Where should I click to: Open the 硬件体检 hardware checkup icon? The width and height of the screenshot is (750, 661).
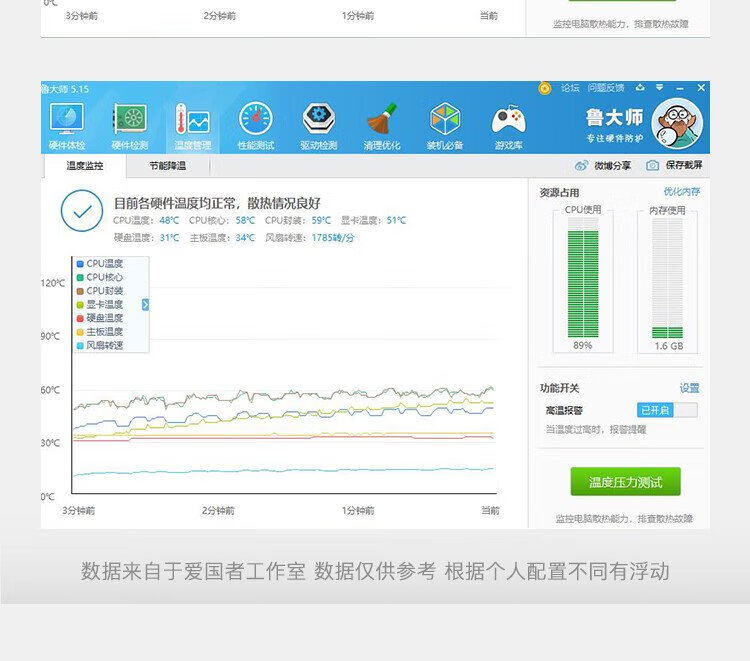pos(67,126)
